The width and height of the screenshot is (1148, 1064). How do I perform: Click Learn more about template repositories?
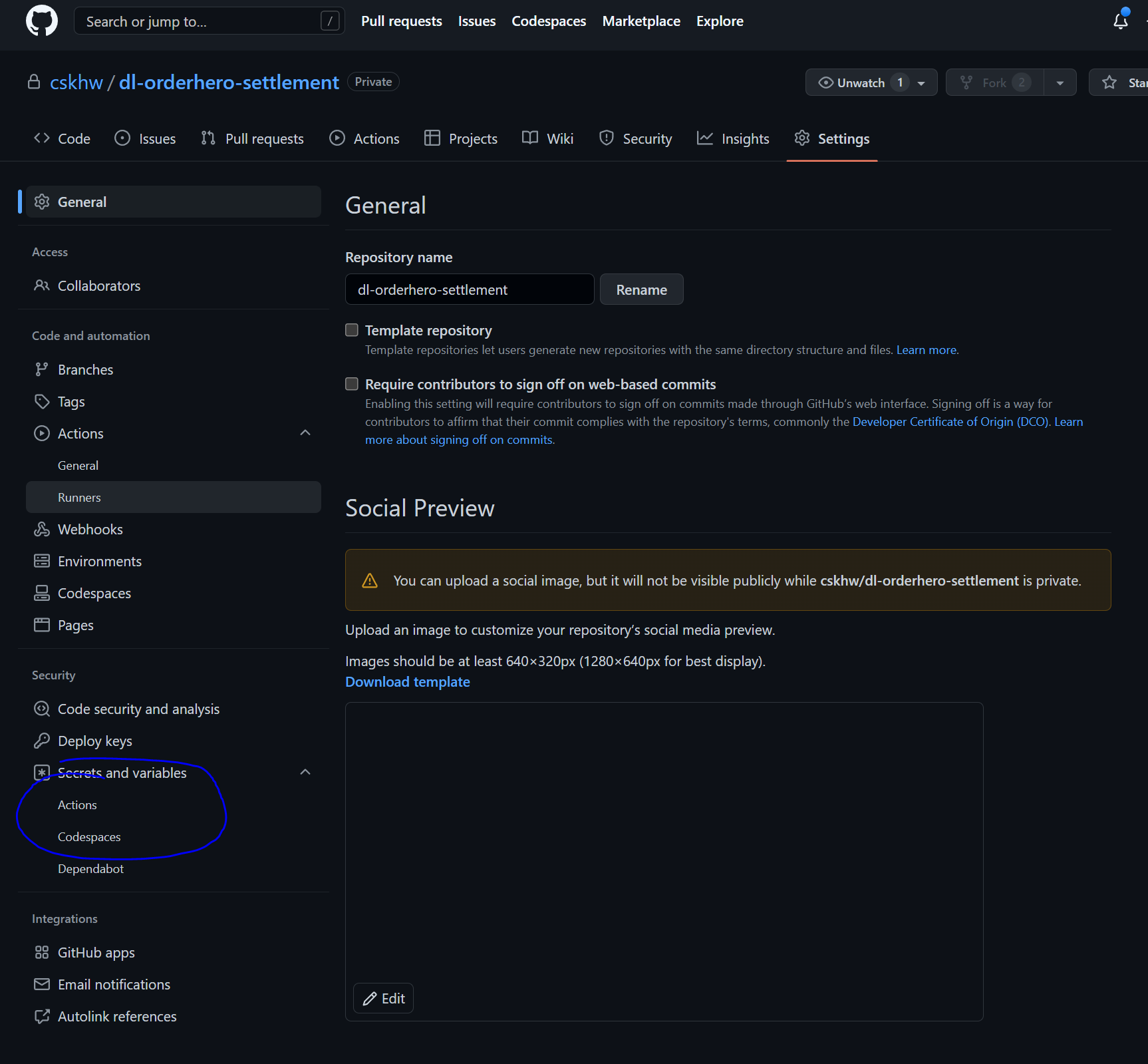point(928,350)
